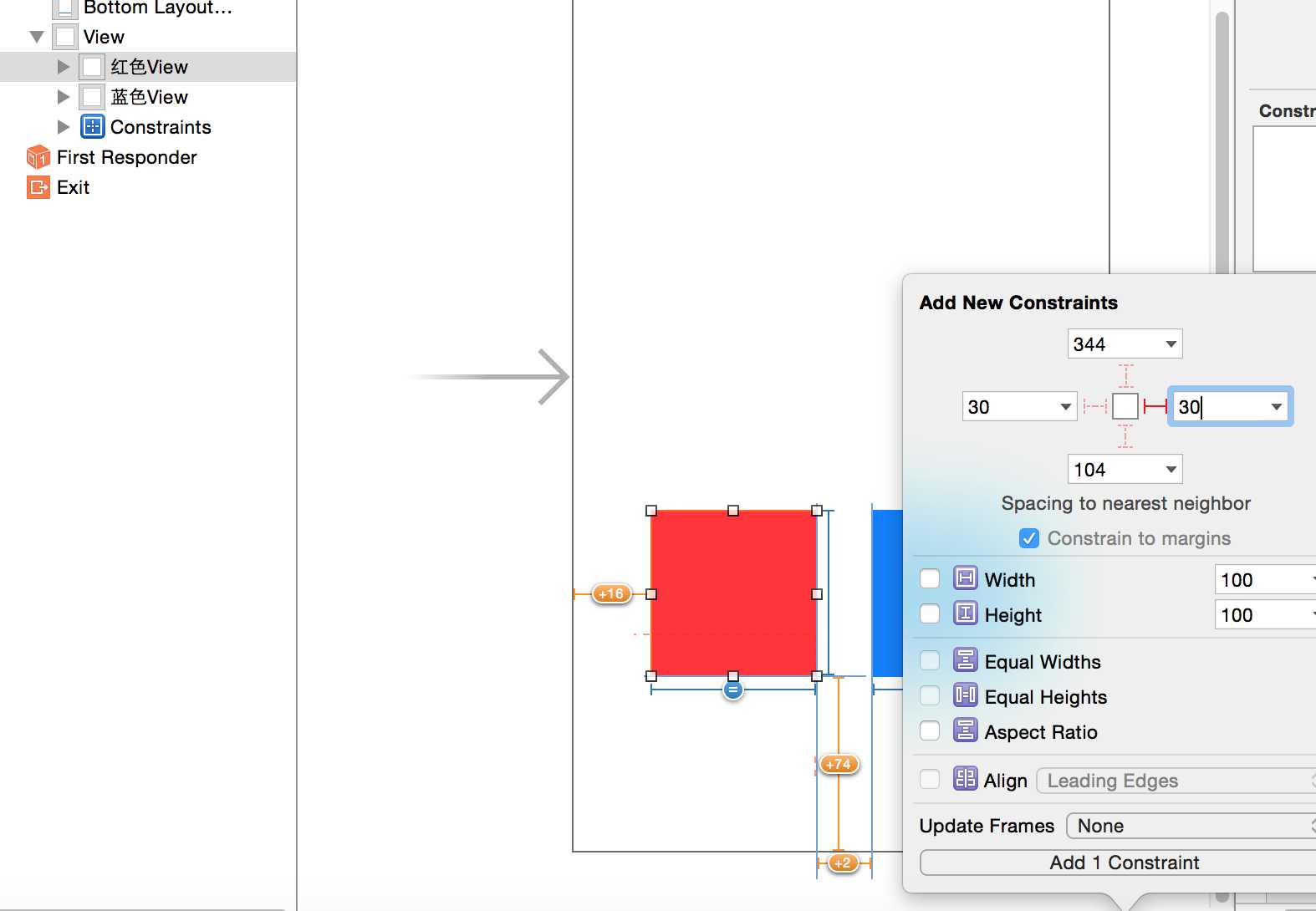Open the right spacing 30 dropdown arrow

(x=1276, y=407)
